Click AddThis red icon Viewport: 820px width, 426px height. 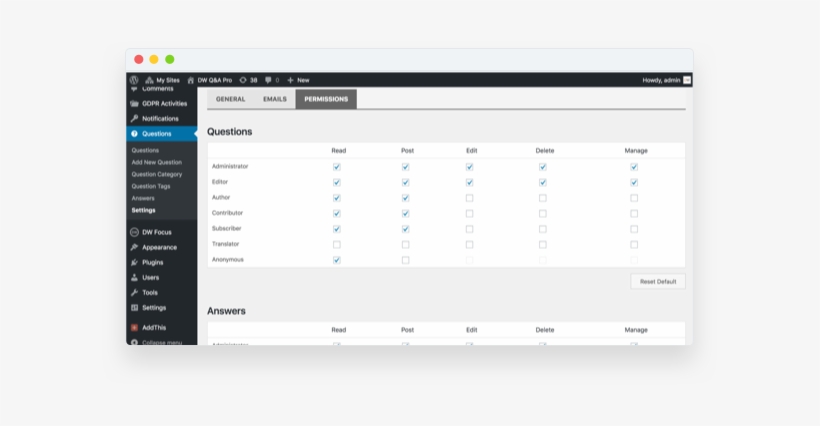[x=134, y=328]
